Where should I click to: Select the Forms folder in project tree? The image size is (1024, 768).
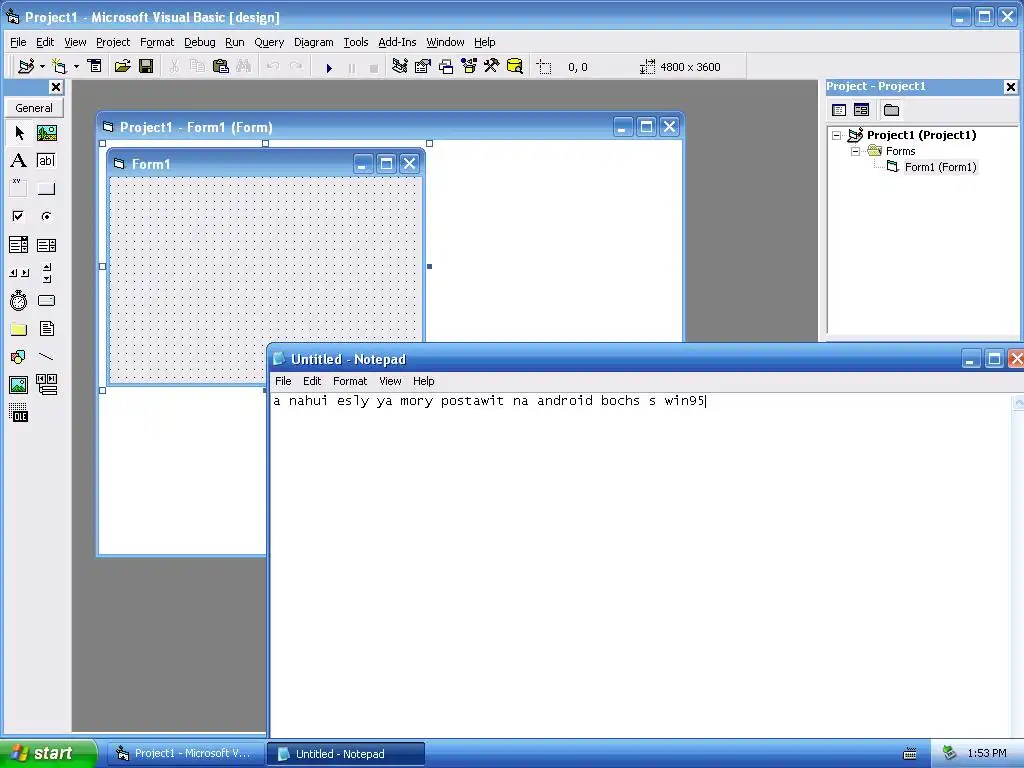pyautogui.click(x=901, y=151)
